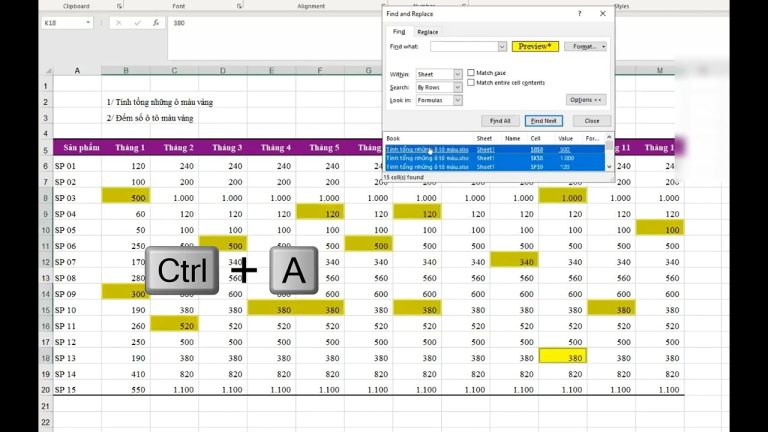Select row 21 header
Image resolution: width=768 pixels, height=432 pixels.
(x=46, y=406)
